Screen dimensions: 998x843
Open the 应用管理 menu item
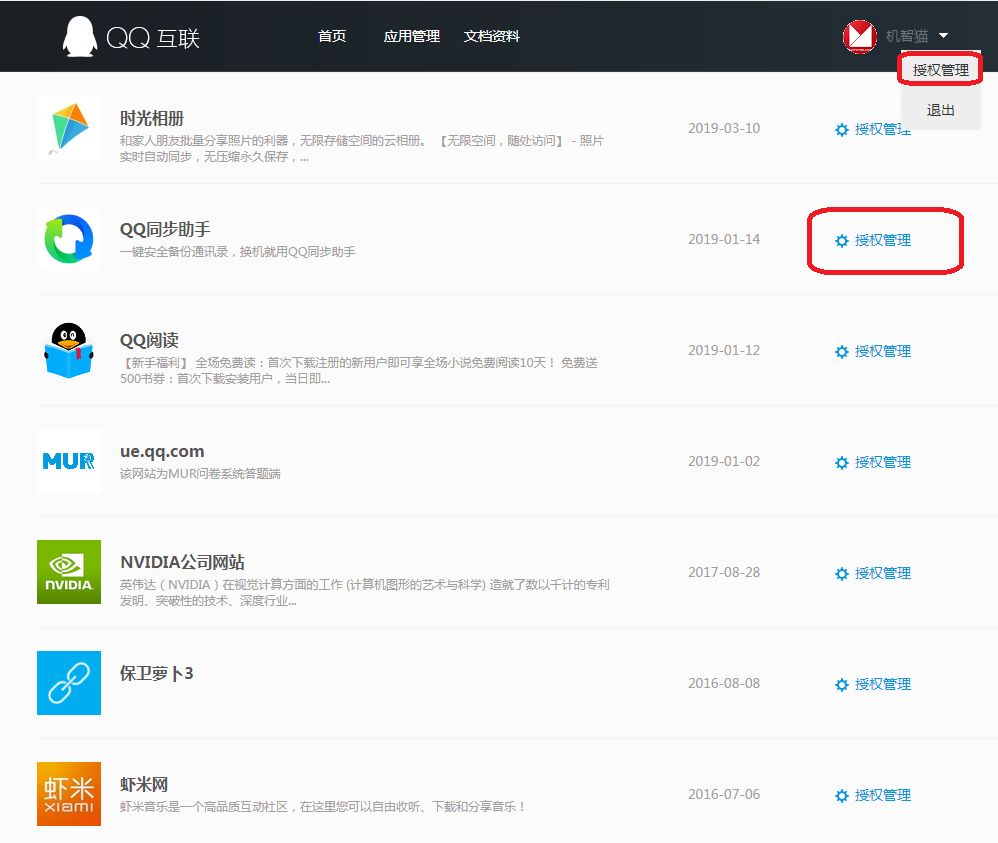coord(411,35)
